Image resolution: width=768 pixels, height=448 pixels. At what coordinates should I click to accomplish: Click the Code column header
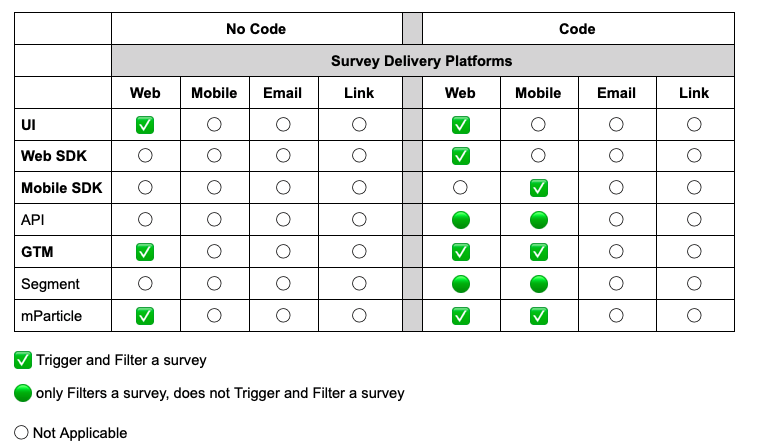tap(577, 29)
